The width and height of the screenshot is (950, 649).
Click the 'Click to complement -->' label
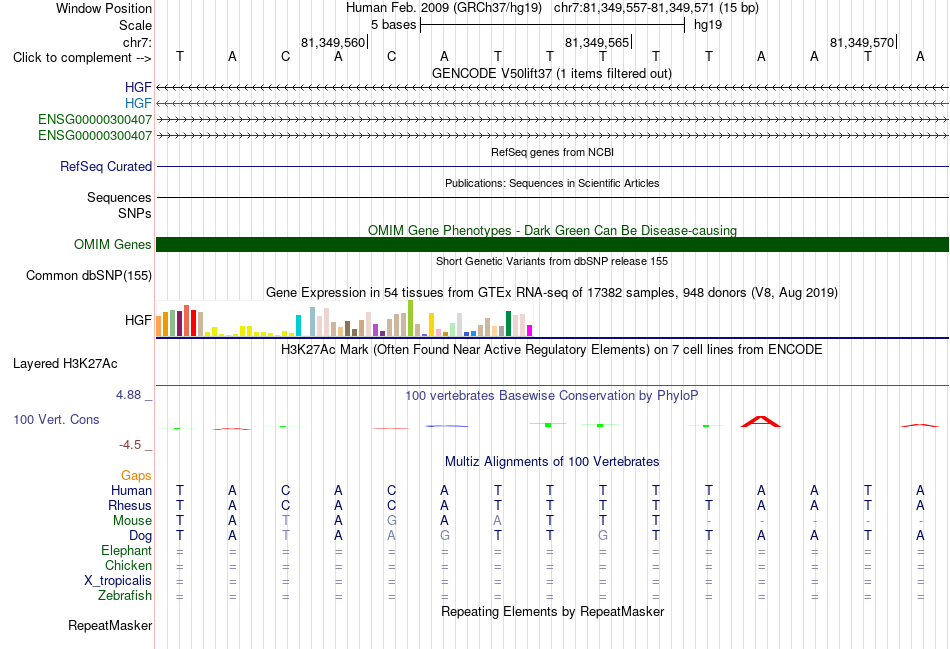(82, 58)
